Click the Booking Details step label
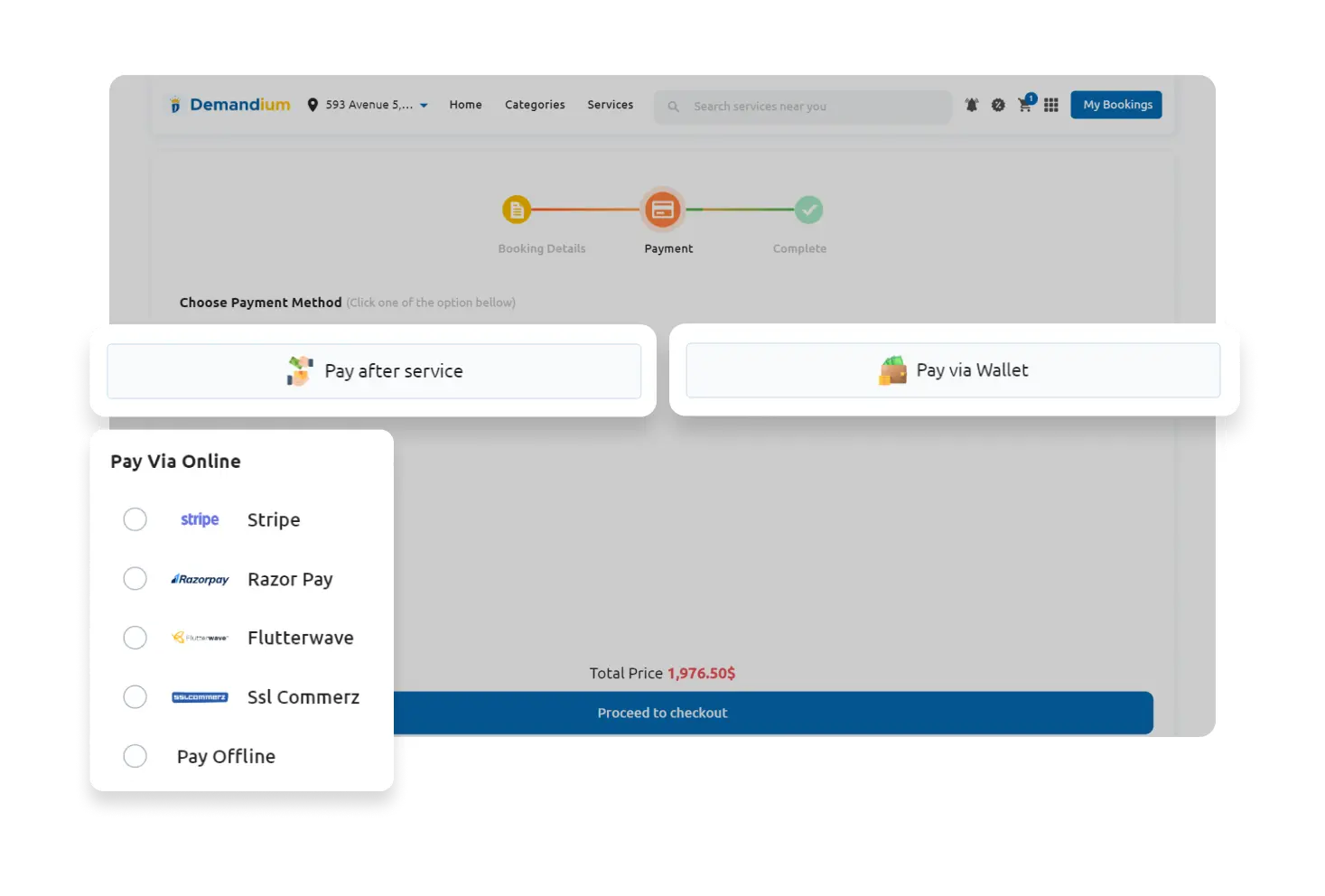Viewport: 1325px width, 896px height. [542, 248]
